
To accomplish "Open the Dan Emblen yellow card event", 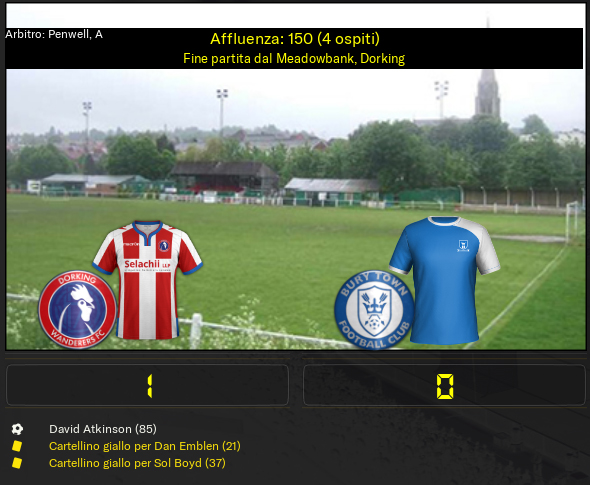I will click(x=145, y=446).
